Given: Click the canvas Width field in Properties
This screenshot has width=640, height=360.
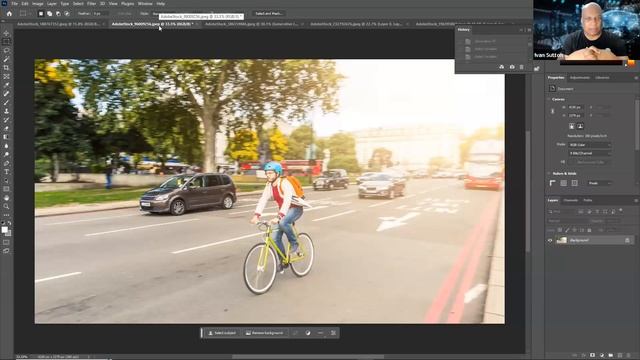Looking at the screenshot, I should 576,107.
